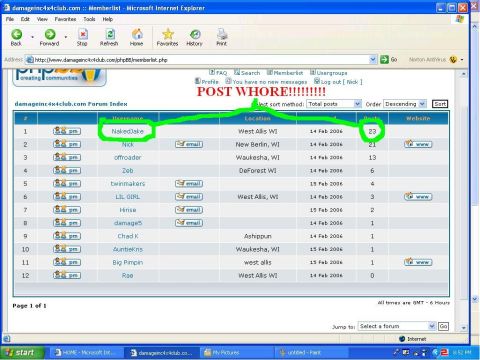Open the www website icon for Nick
Image resolution: width=480 pixels, height=360 pixels.
coord(418,144)
